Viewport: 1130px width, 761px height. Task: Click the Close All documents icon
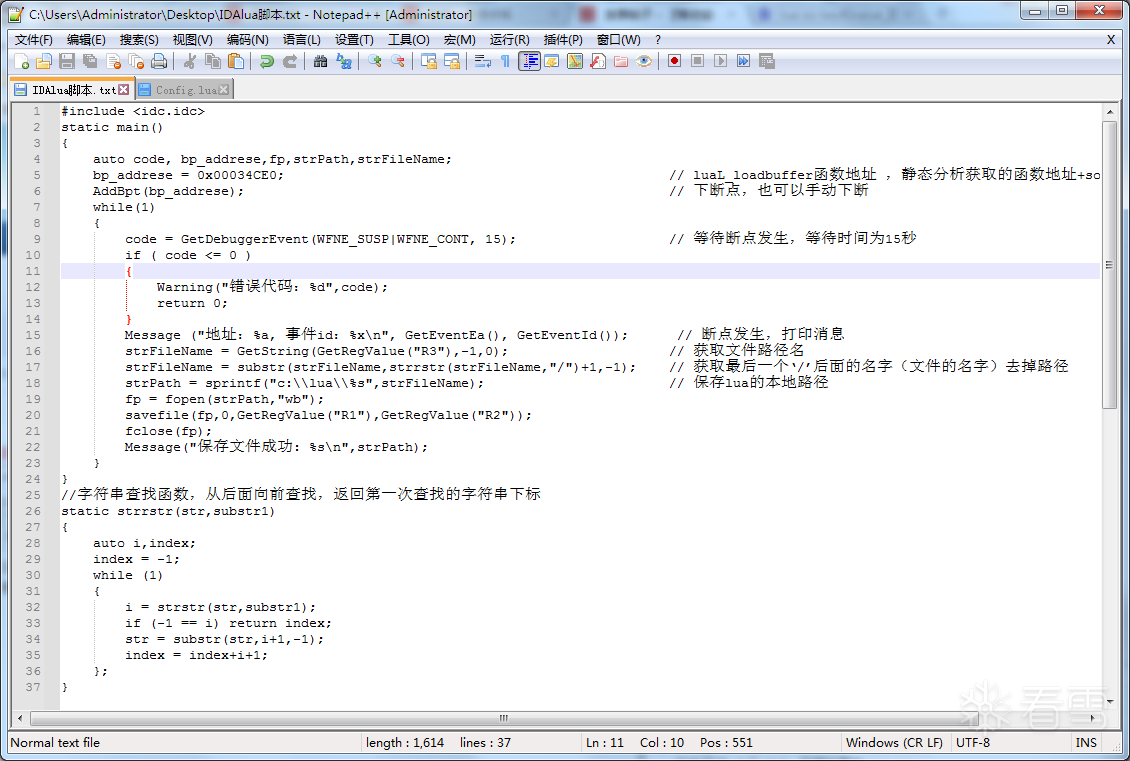(136, 61)
